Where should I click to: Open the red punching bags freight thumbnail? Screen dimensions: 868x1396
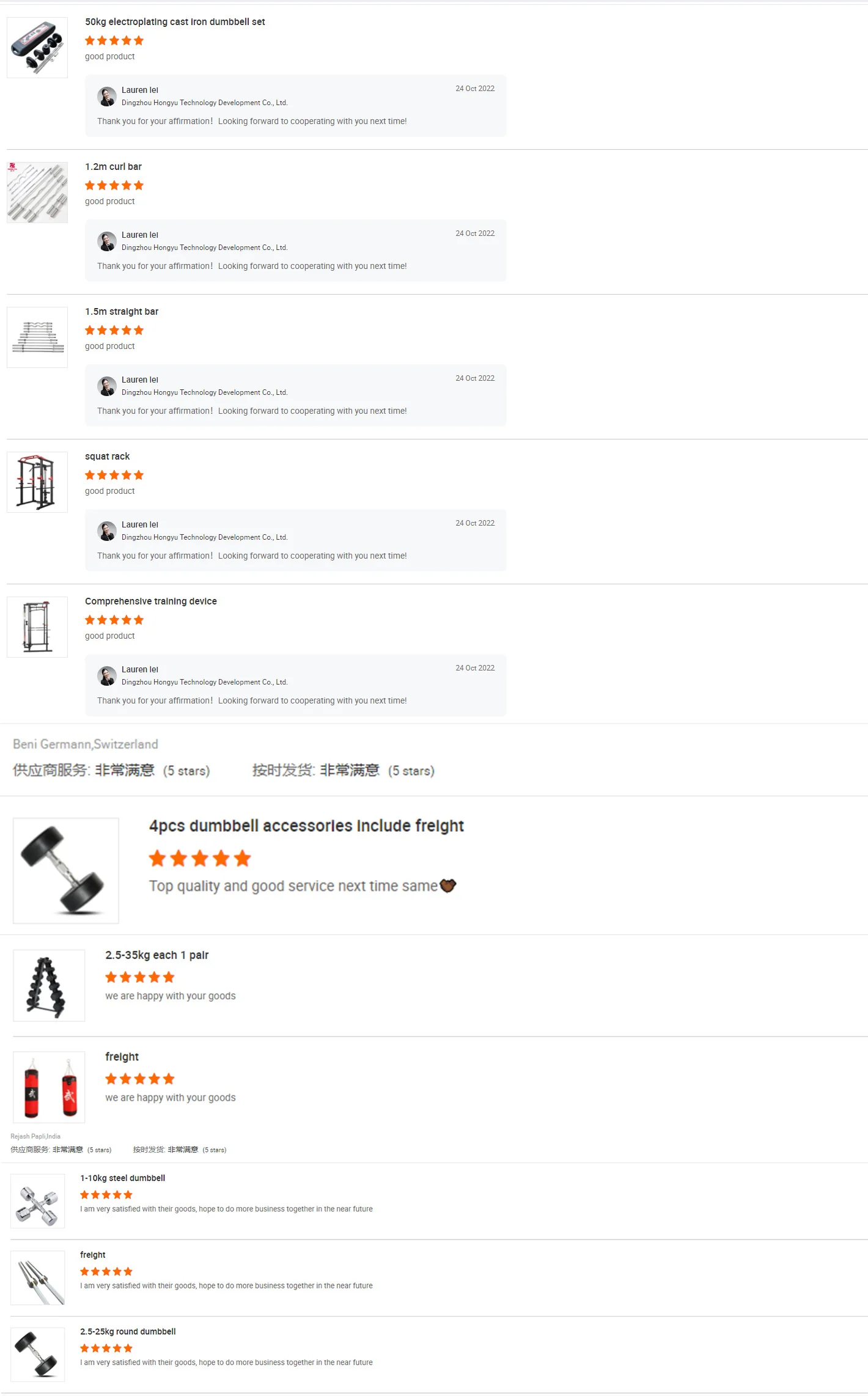[x=49, y=1087]
